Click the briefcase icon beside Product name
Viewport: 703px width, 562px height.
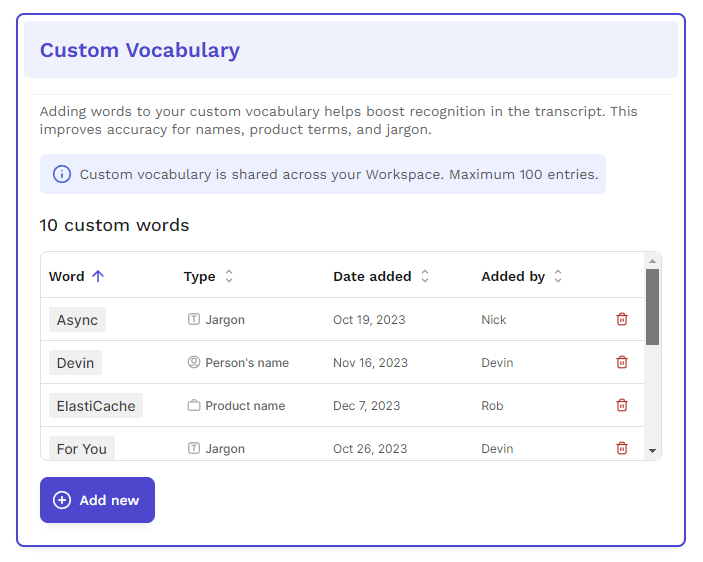tap(194, 405)
